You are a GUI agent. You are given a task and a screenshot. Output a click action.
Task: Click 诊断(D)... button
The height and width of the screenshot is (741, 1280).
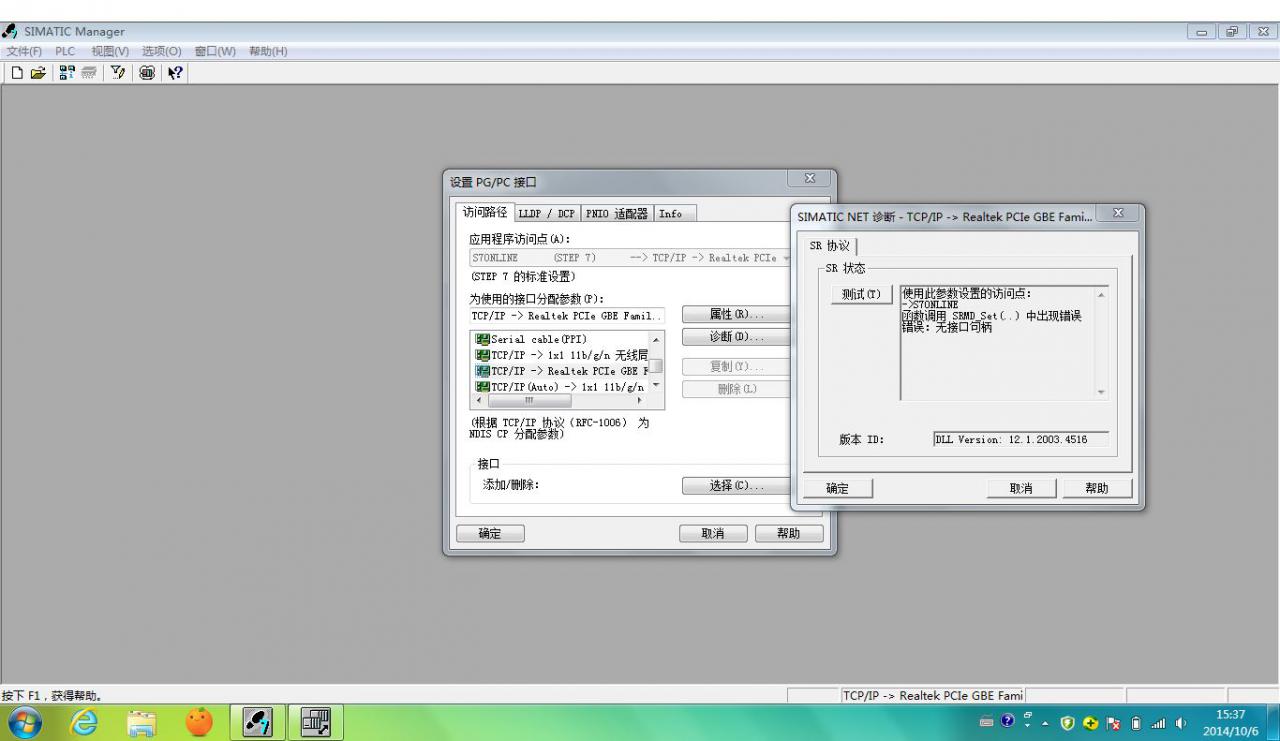(736, 336)
